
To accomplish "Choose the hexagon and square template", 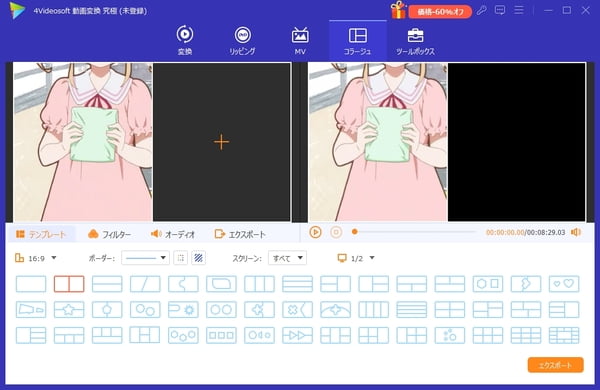I will pos(488,284).
